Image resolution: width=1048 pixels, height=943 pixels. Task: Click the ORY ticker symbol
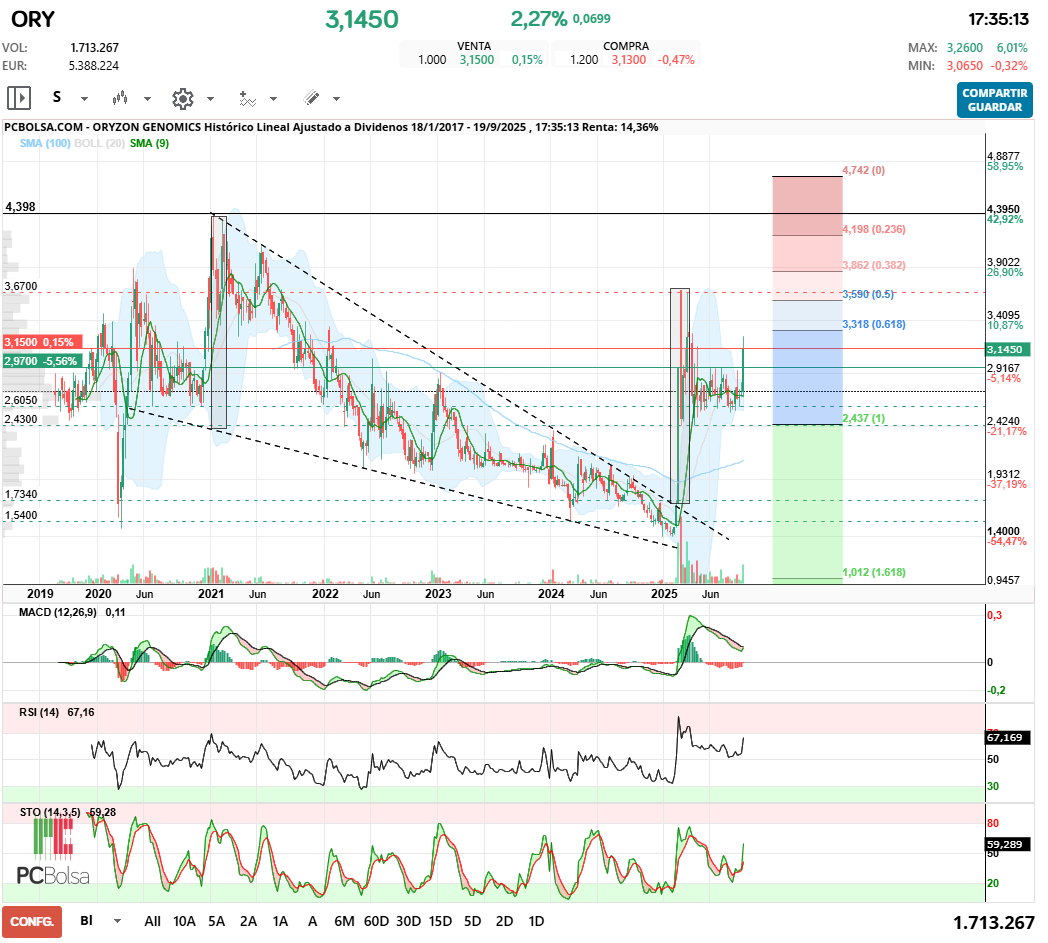coord(33,19)
